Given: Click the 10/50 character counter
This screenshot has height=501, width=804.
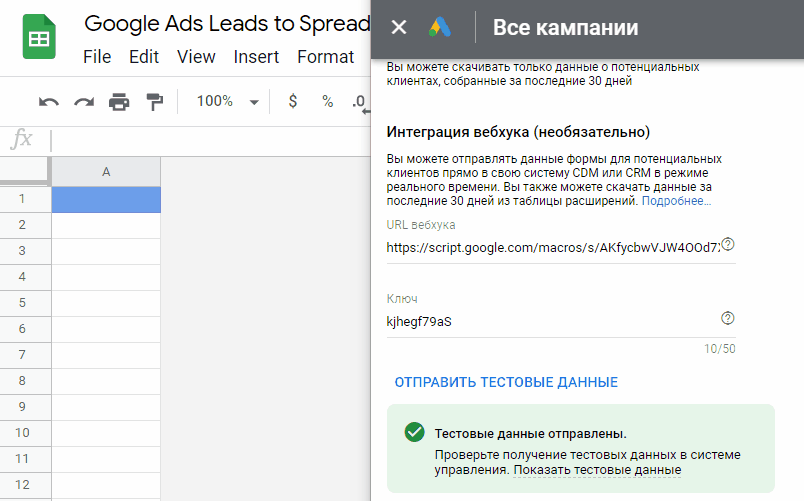Looking at the screenshot, I should click(x=719, y=349).
